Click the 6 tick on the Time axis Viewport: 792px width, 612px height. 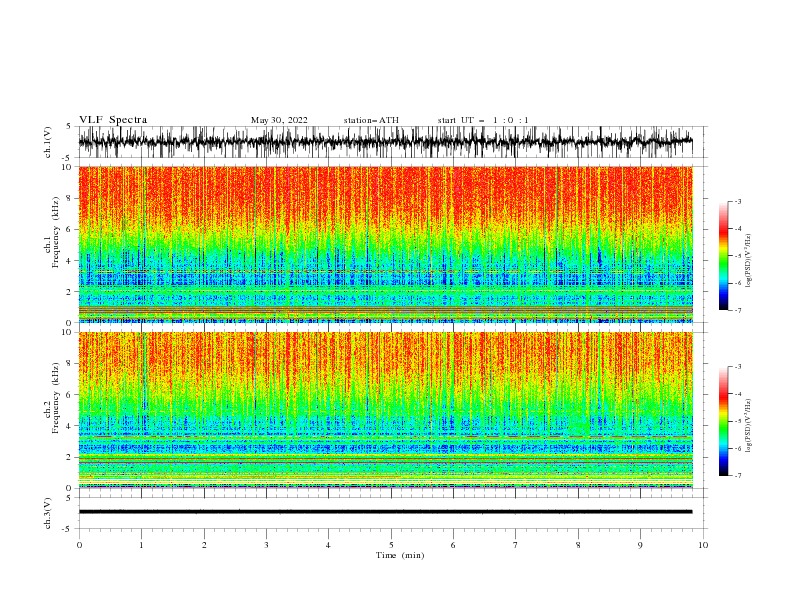pos(453,545)
